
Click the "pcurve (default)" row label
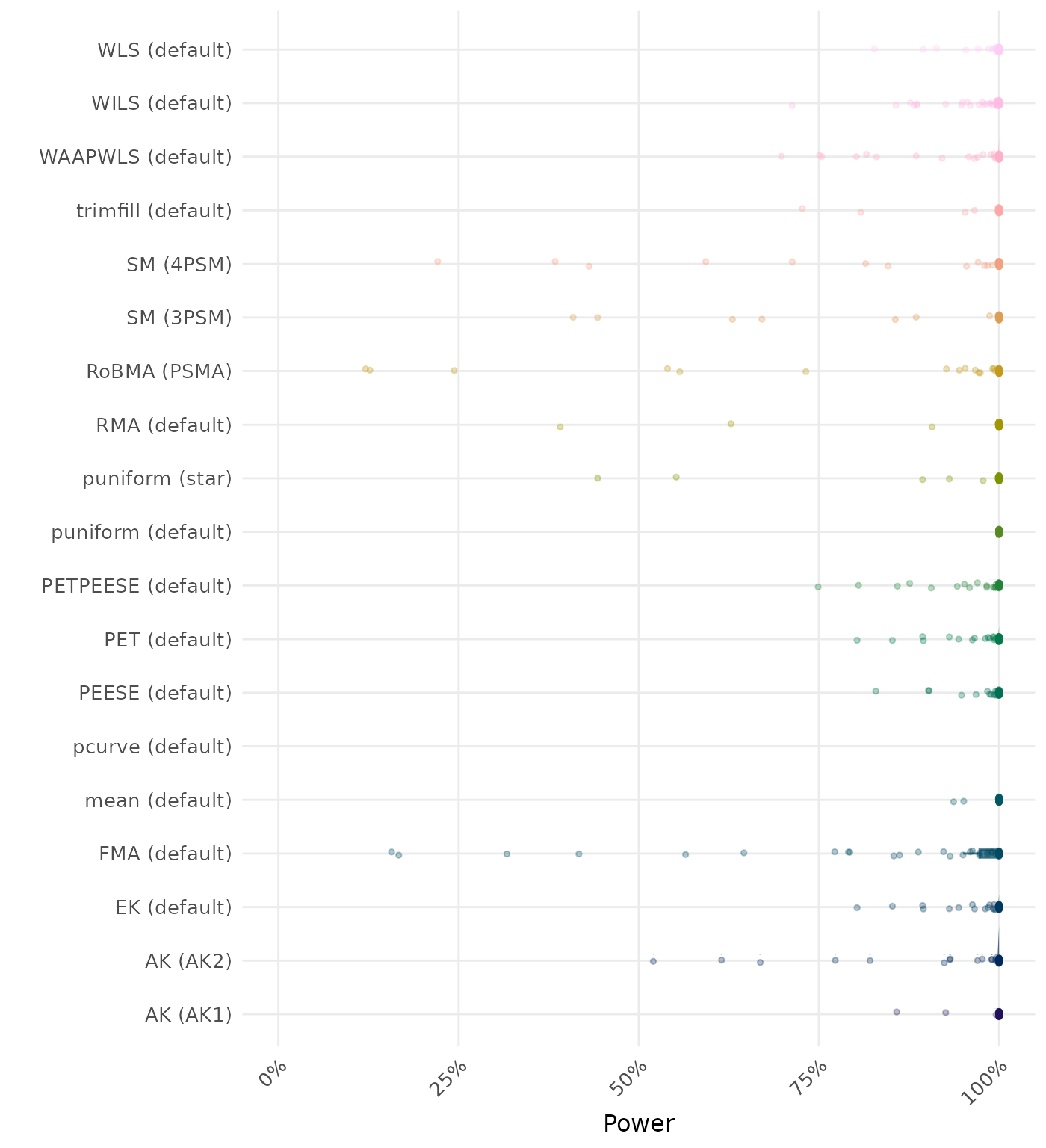coord(152,747)
